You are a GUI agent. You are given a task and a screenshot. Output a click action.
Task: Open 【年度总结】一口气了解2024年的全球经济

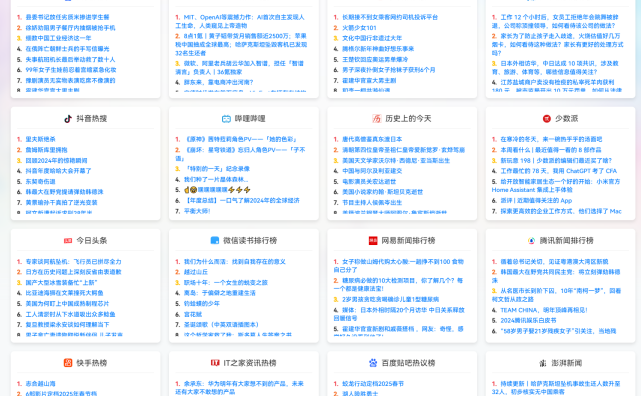242,201
